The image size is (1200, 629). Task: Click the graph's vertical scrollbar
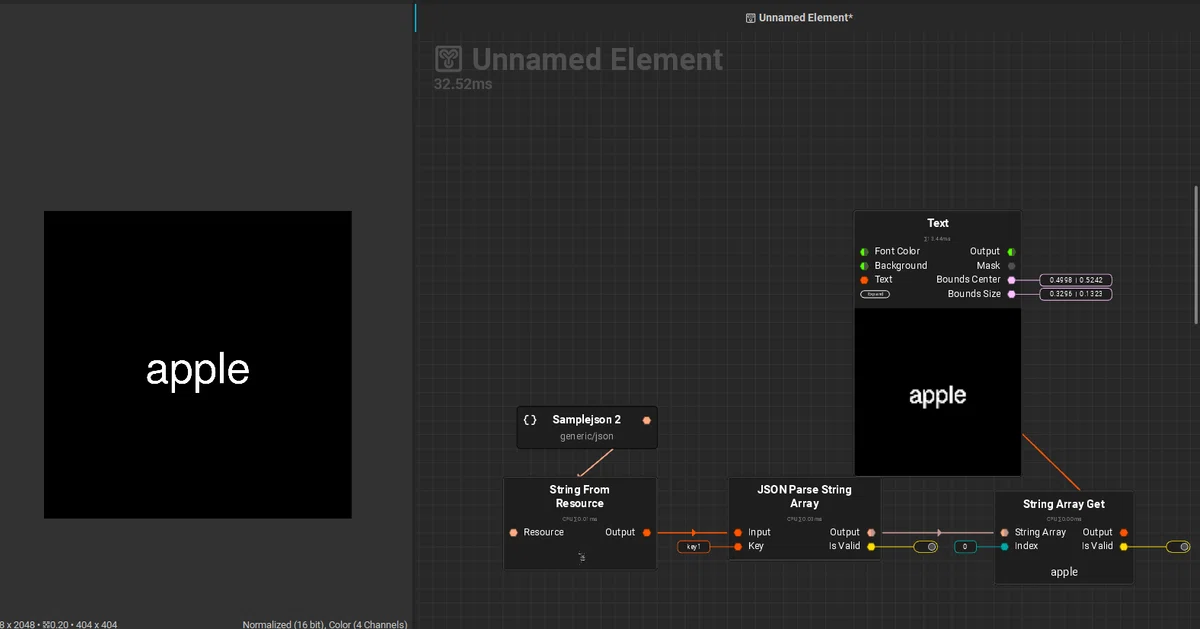pos(1196,254)
